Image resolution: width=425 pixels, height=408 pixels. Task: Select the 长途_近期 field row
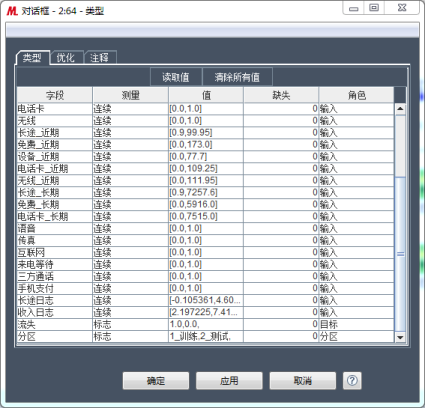[205, 132]
